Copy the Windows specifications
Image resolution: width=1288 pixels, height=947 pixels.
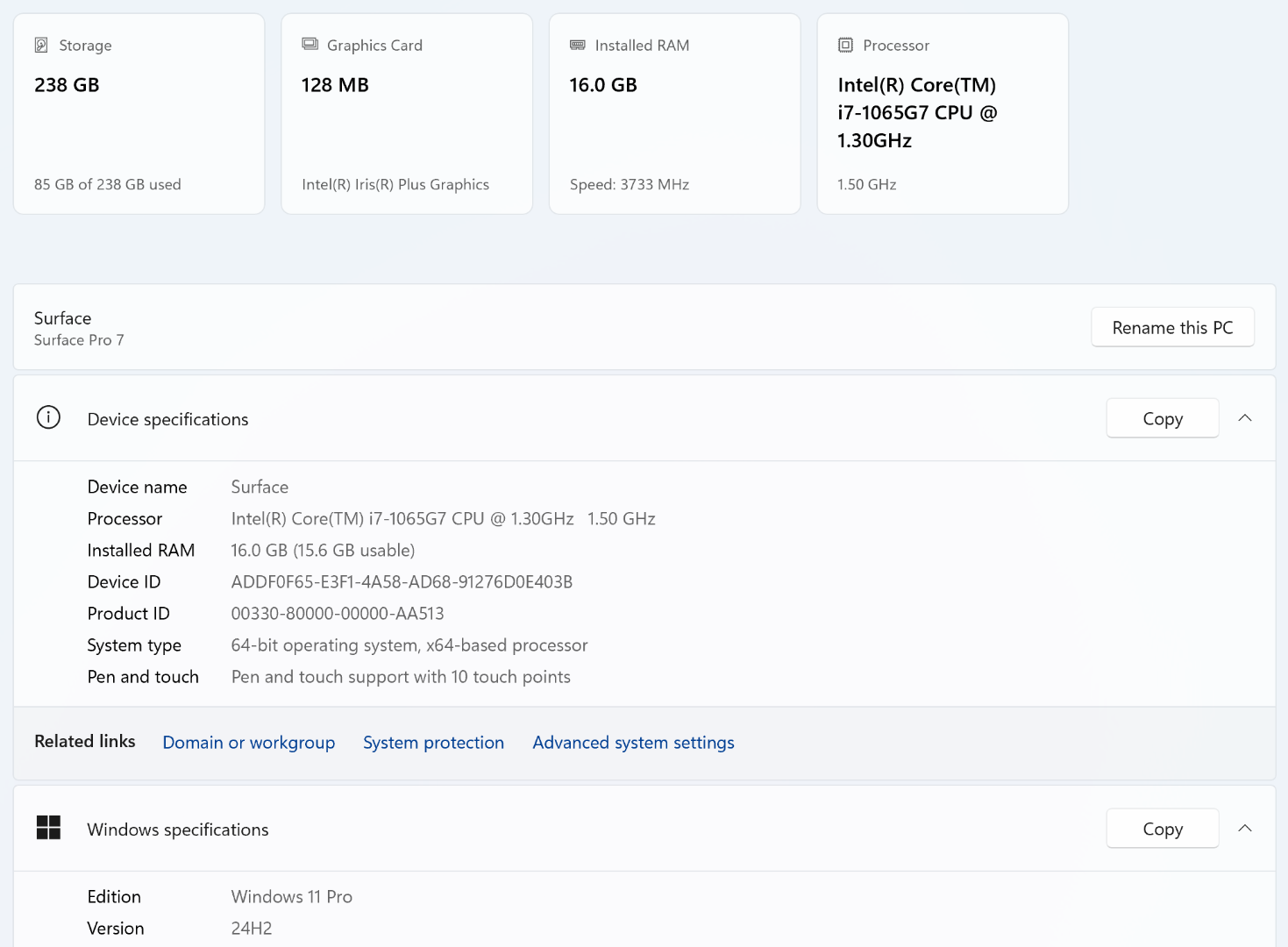point(1163,829)
